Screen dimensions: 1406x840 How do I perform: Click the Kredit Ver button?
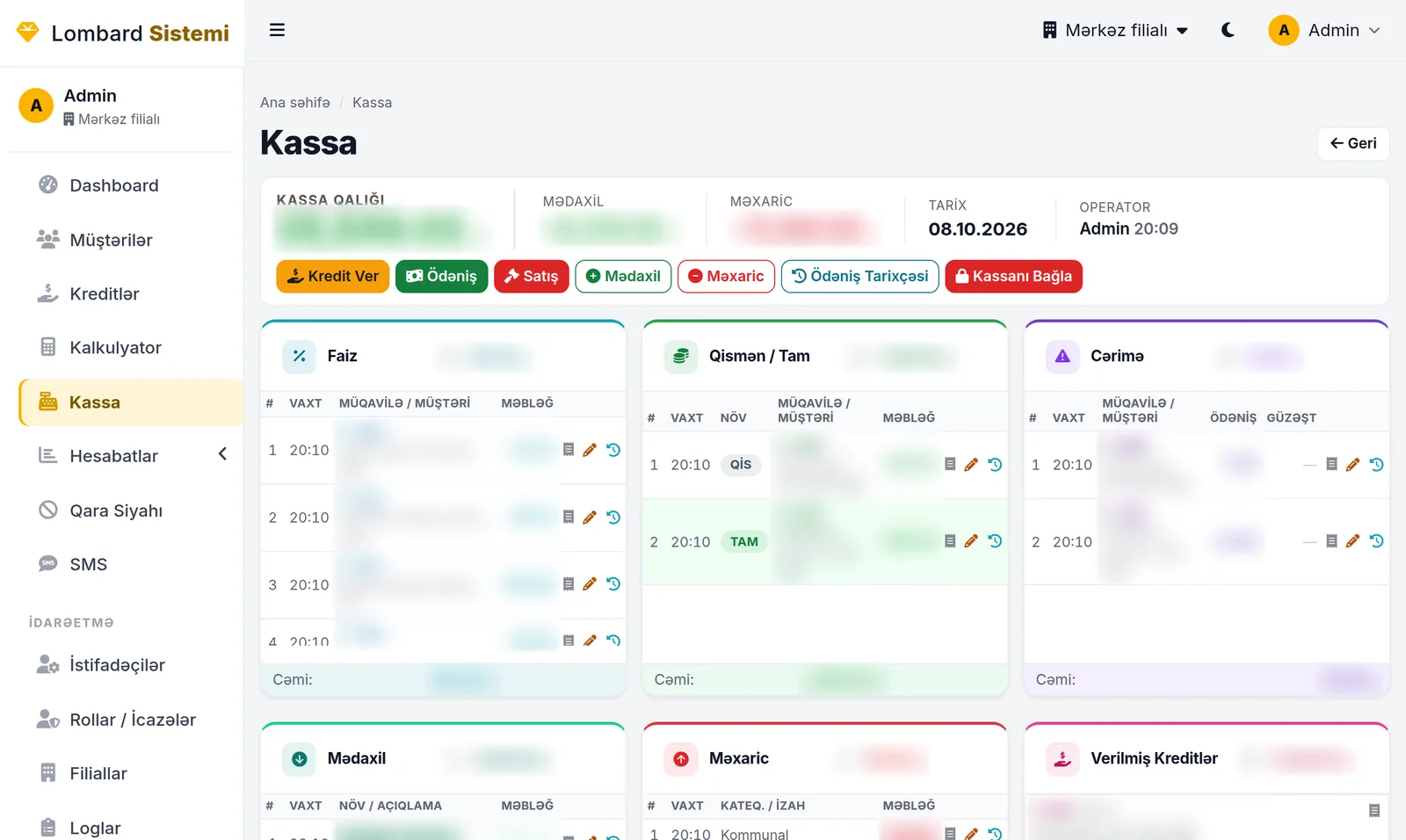point(333,276)
